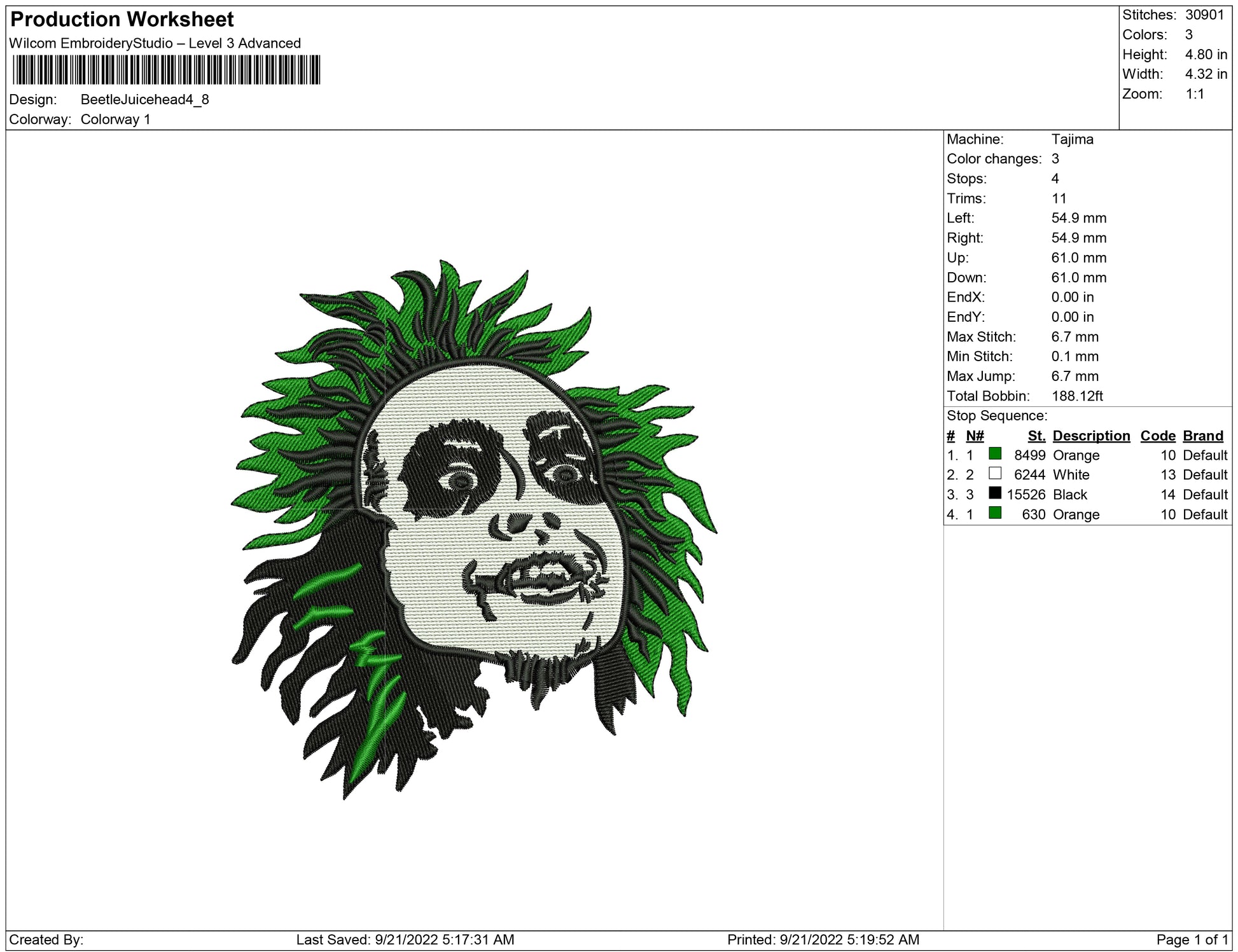The image size is (1238, 952).
Task: Click the Code column header
Action: (x=1157, y=436)
